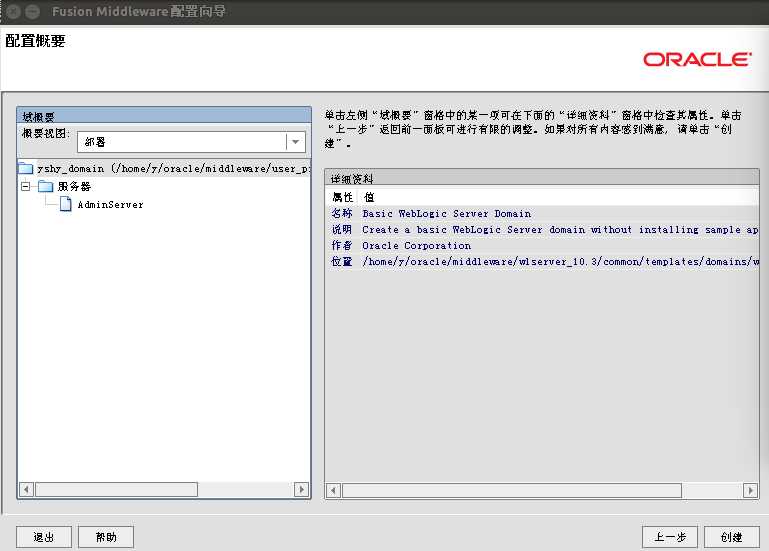769x551 pixels.
Task: Click the 上一步 button
Action: click(670, 537)
